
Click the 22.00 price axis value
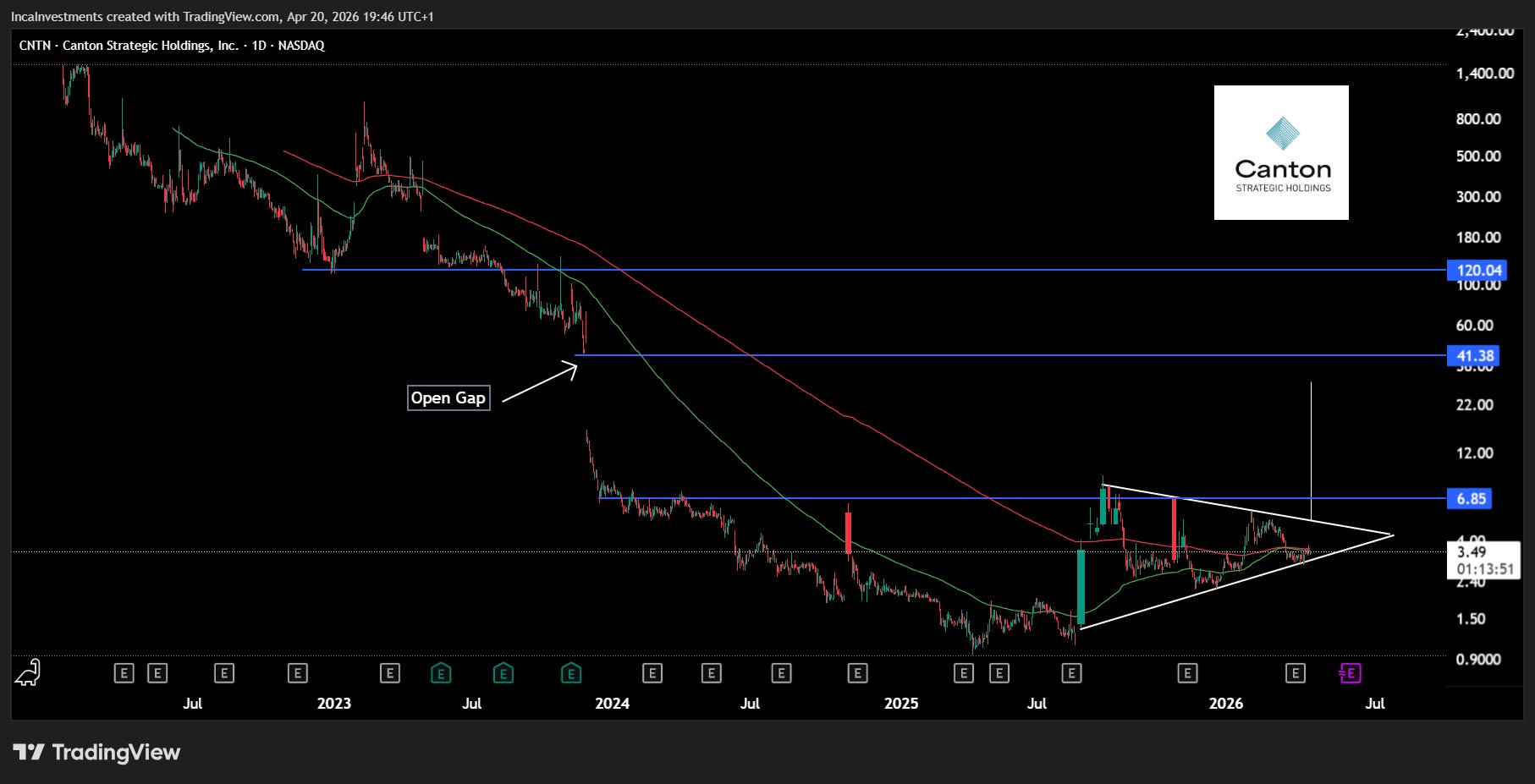[1475, 405]
